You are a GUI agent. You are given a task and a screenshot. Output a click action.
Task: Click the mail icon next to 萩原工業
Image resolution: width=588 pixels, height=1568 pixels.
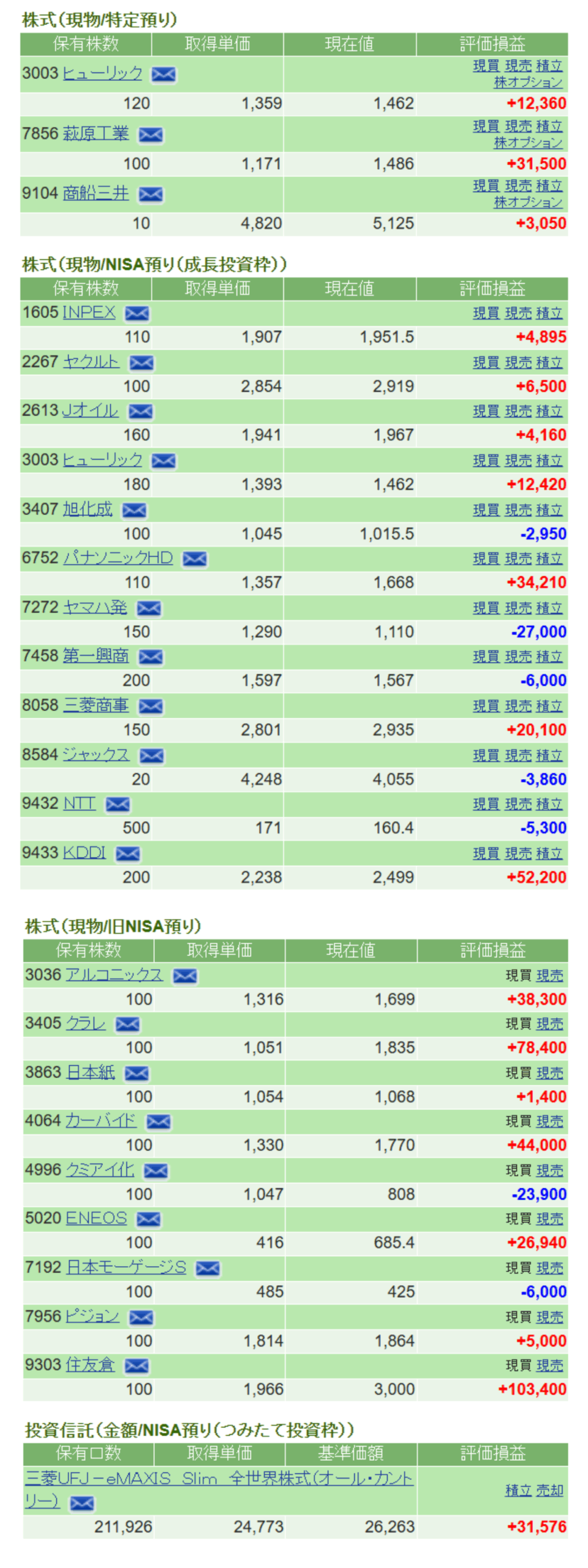click(151, 135)
